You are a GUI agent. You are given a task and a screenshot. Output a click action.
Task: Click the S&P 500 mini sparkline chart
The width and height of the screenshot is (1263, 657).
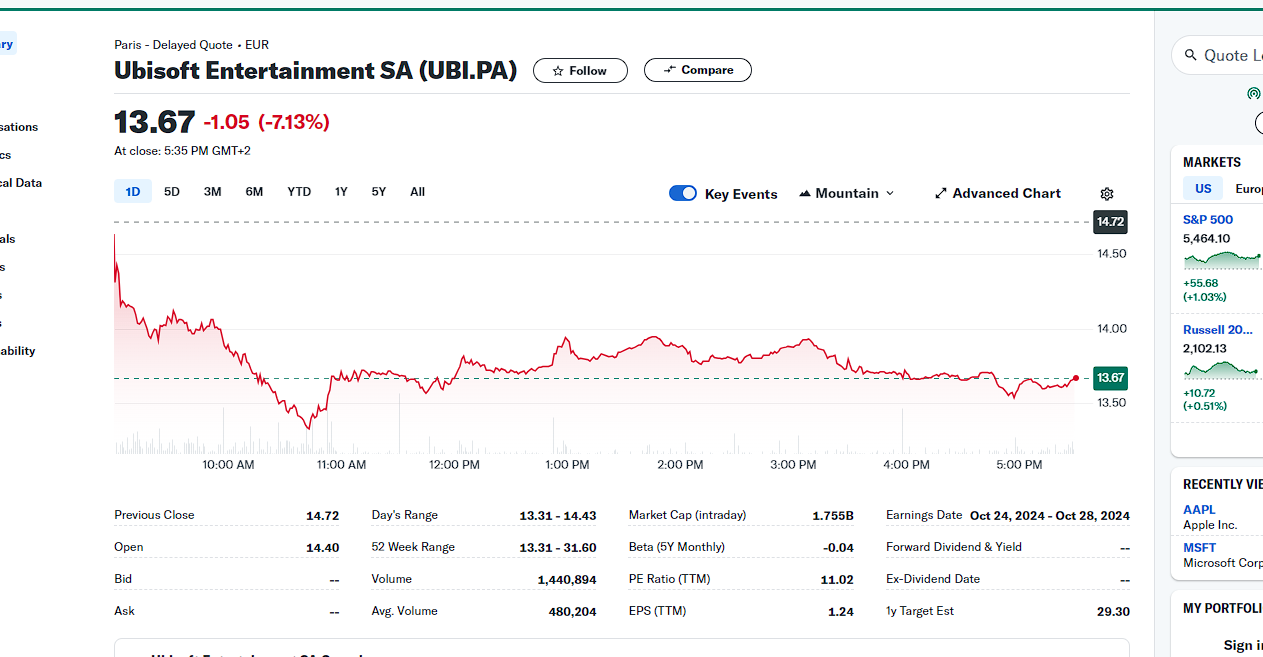(x=1221, y=260)
